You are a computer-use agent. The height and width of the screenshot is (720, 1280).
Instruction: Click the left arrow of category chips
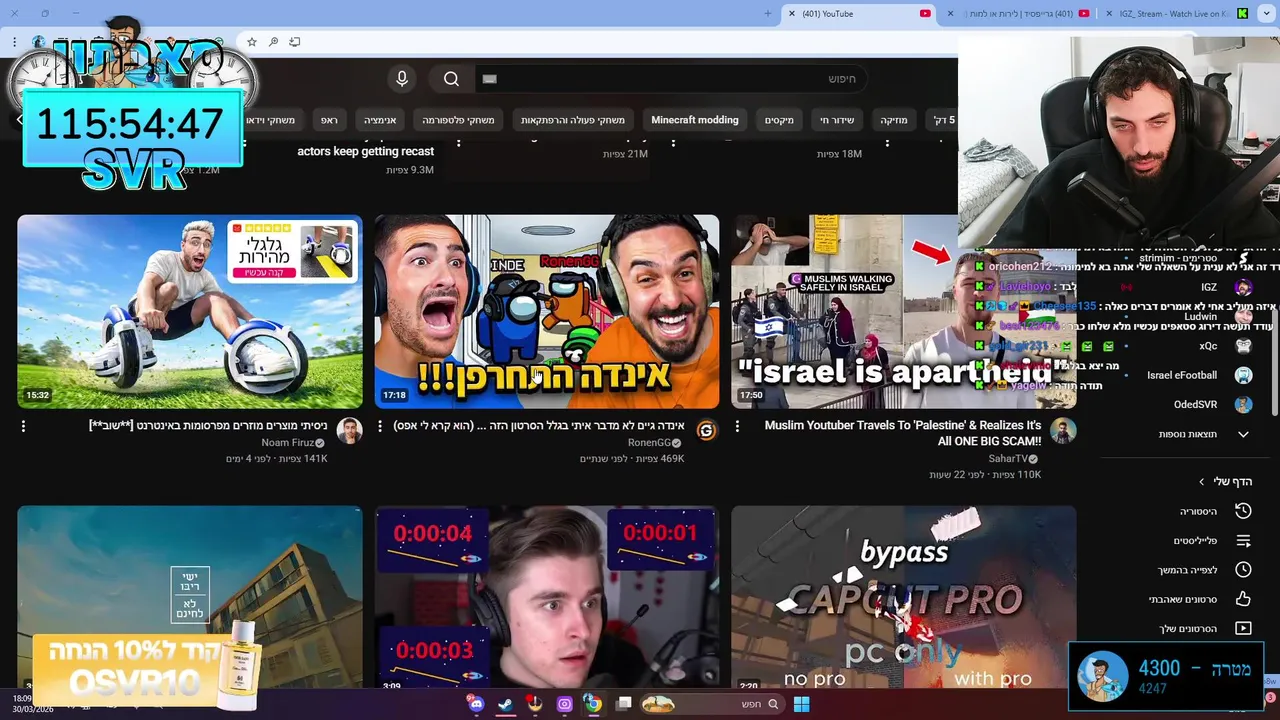pos(19,120)
